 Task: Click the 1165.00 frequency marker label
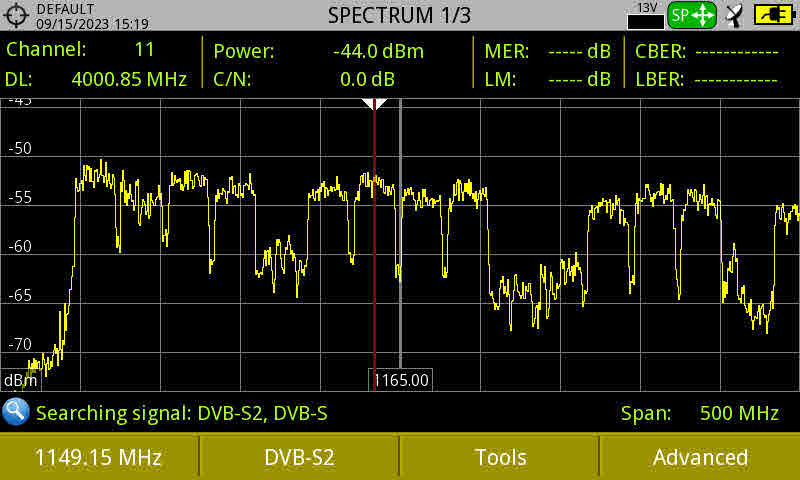[401, 380]
